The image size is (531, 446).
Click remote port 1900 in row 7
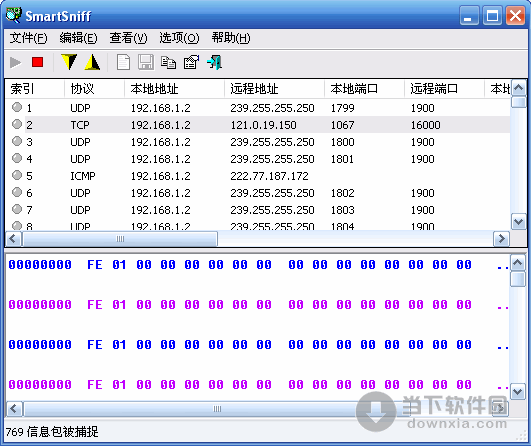click(x=423, y=210)
